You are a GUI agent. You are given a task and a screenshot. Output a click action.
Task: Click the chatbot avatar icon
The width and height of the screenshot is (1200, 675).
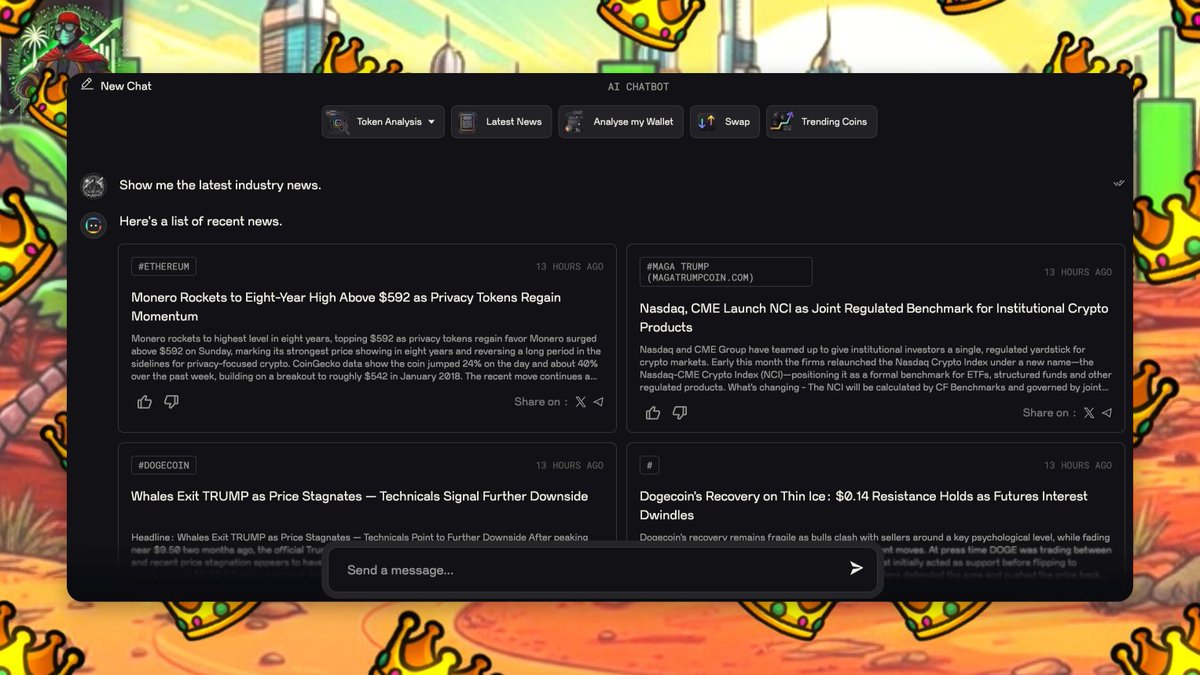(93, 225)
